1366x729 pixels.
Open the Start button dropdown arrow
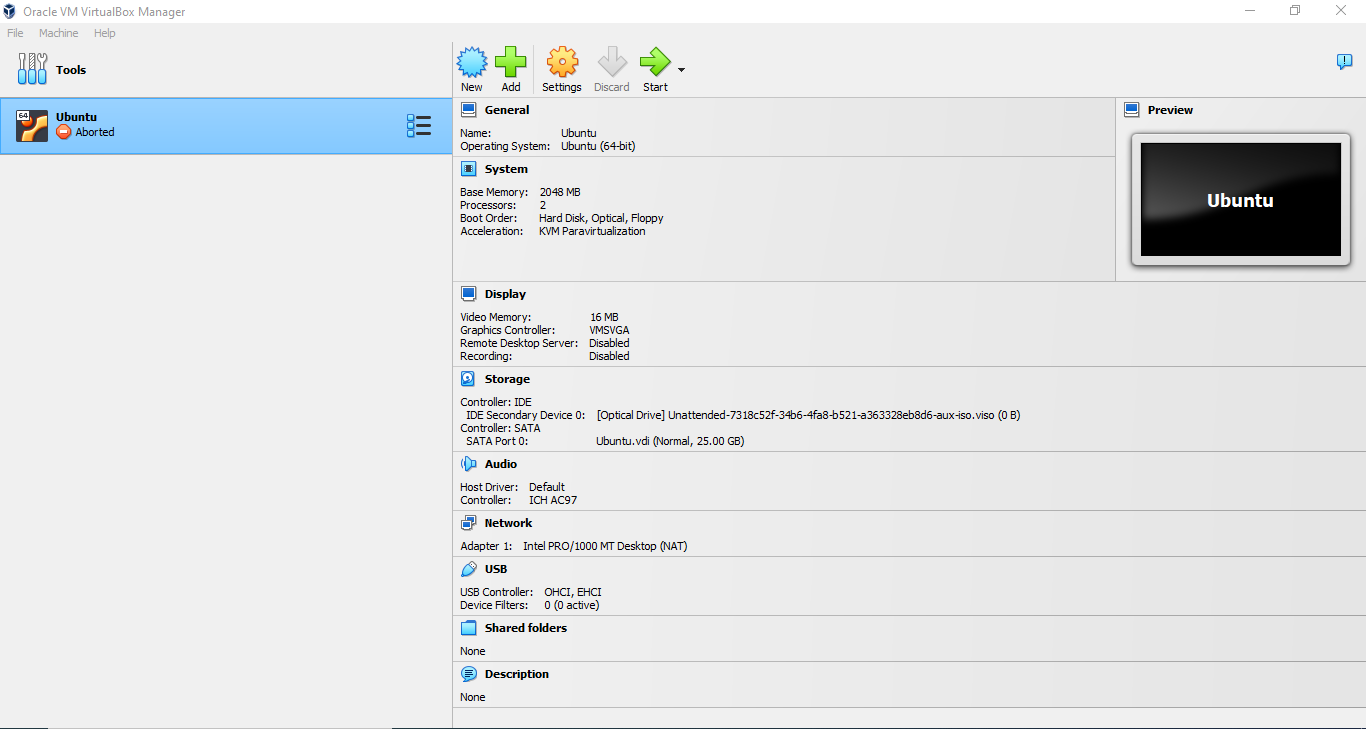(681, 70)
